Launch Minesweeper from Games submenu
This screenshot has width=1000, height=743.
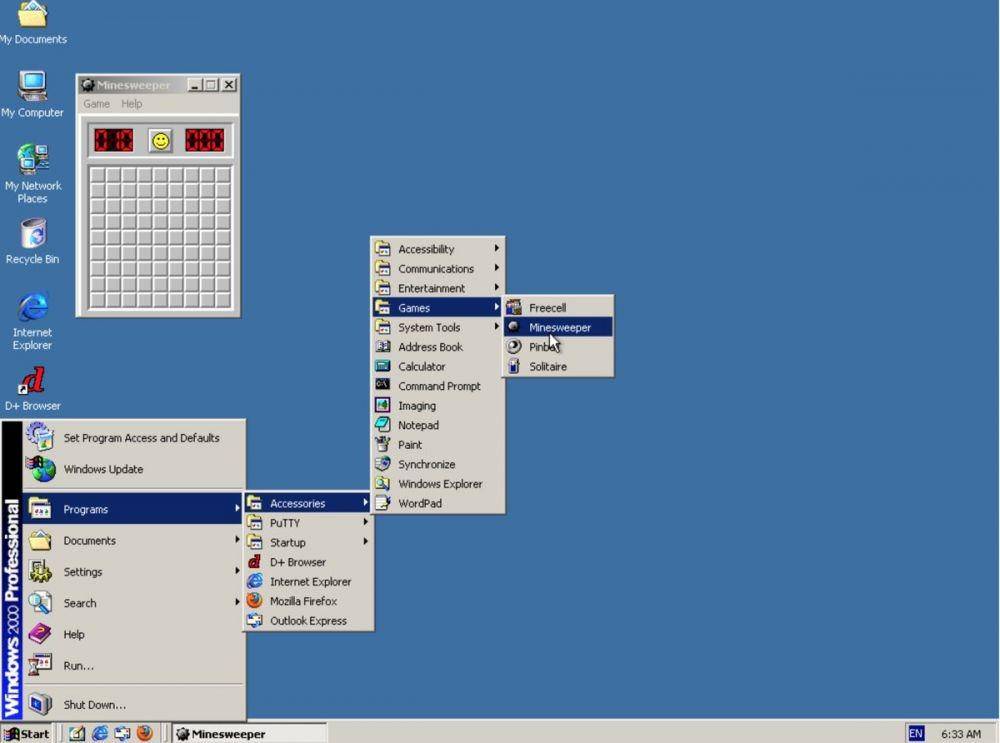pyautogui.click(x=559, y=327)
